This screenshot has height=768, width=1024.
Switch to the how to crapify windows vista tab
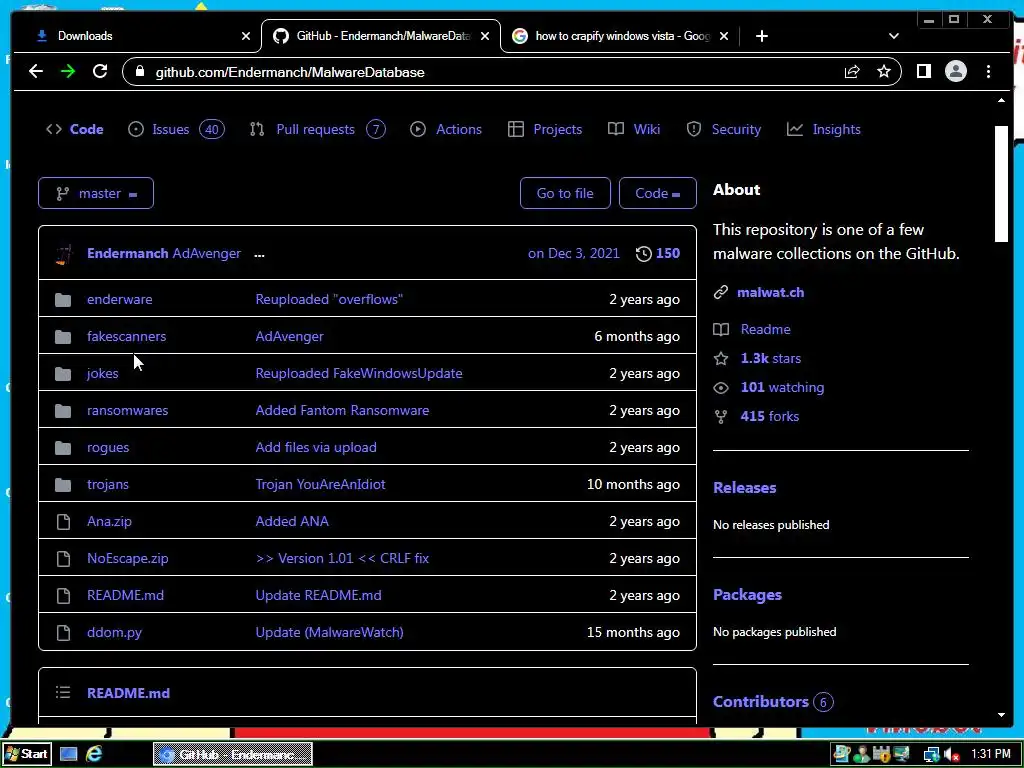622,36
